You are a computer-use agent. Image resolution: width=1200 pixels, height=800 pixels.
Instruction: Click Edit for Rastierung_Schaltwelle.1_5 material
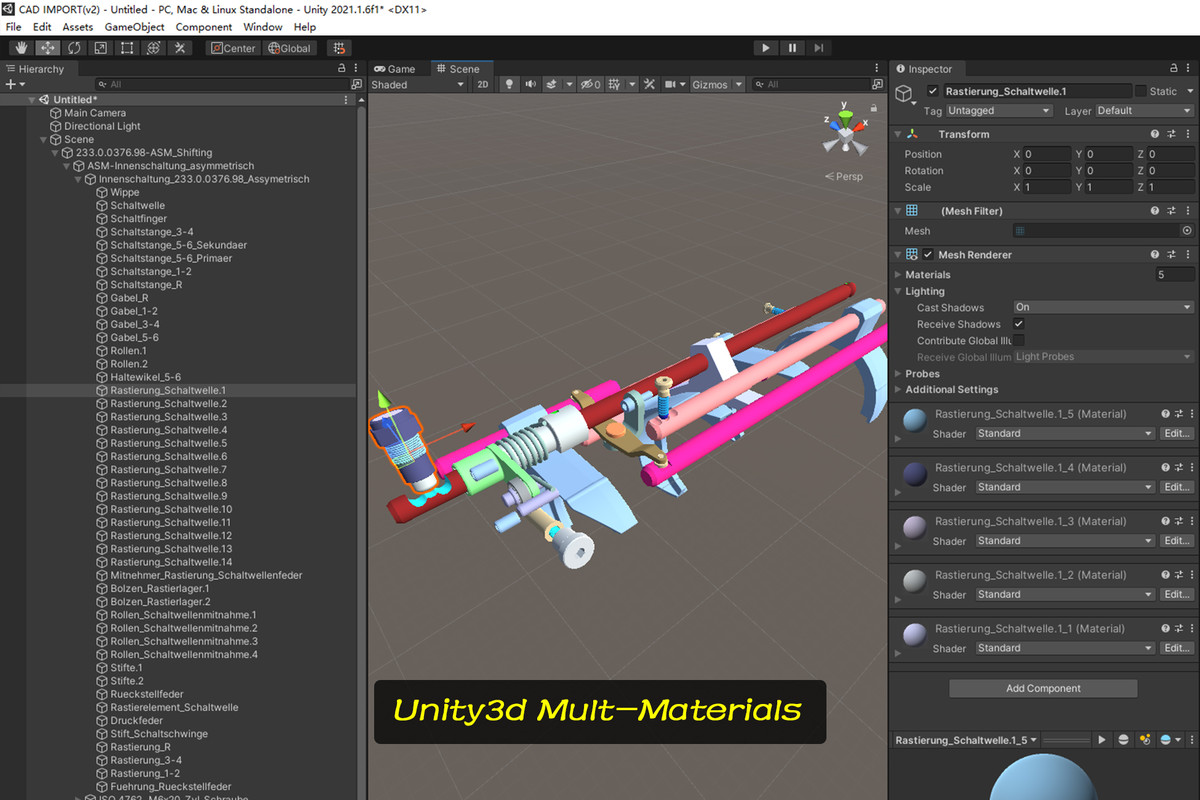tap(1177, 434)
